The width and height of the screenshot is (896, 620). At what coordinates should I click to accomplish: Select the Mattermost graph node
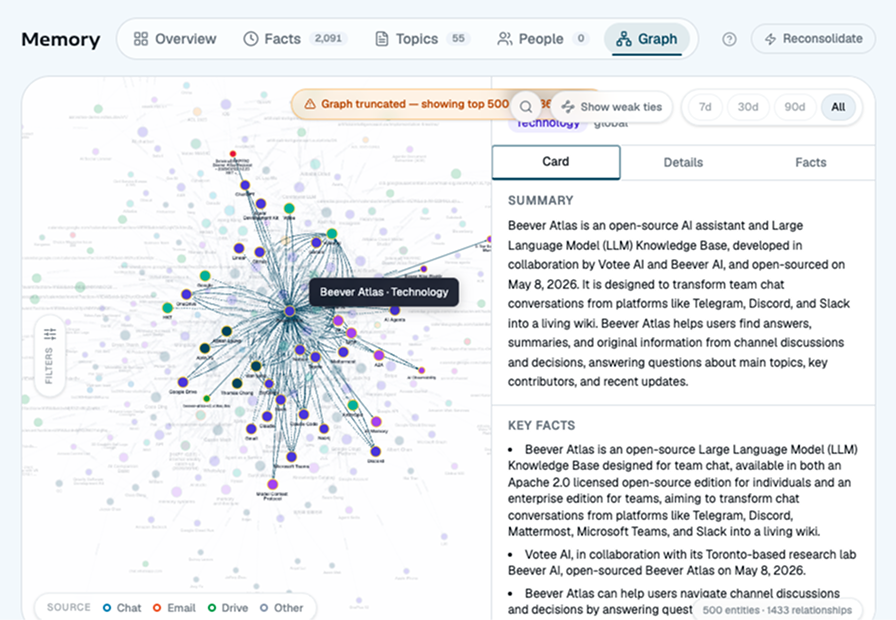(343, 352)
